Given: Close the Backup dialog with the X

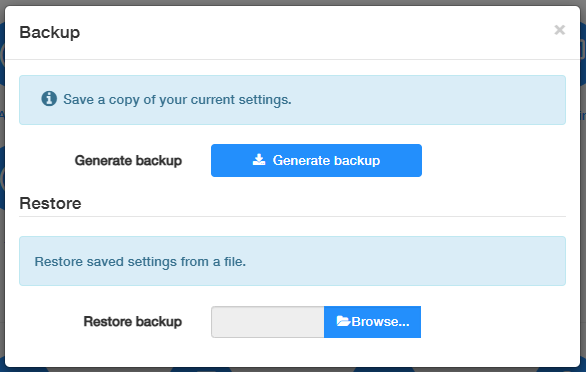Looking at the screenshot, I should 559,30.
